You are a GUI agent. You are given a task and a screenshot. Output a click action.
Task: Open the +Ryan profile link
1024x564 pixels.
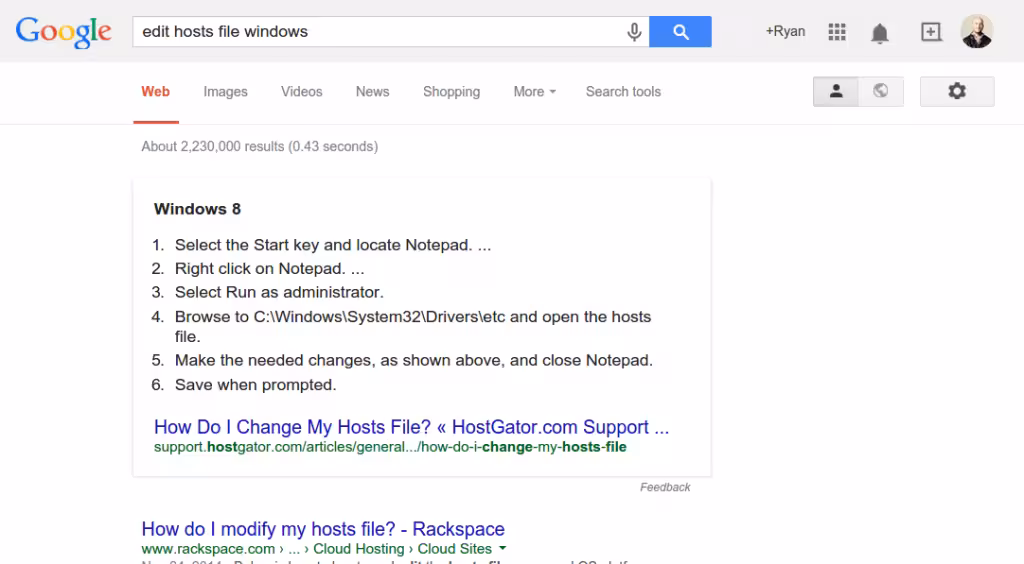785,31
